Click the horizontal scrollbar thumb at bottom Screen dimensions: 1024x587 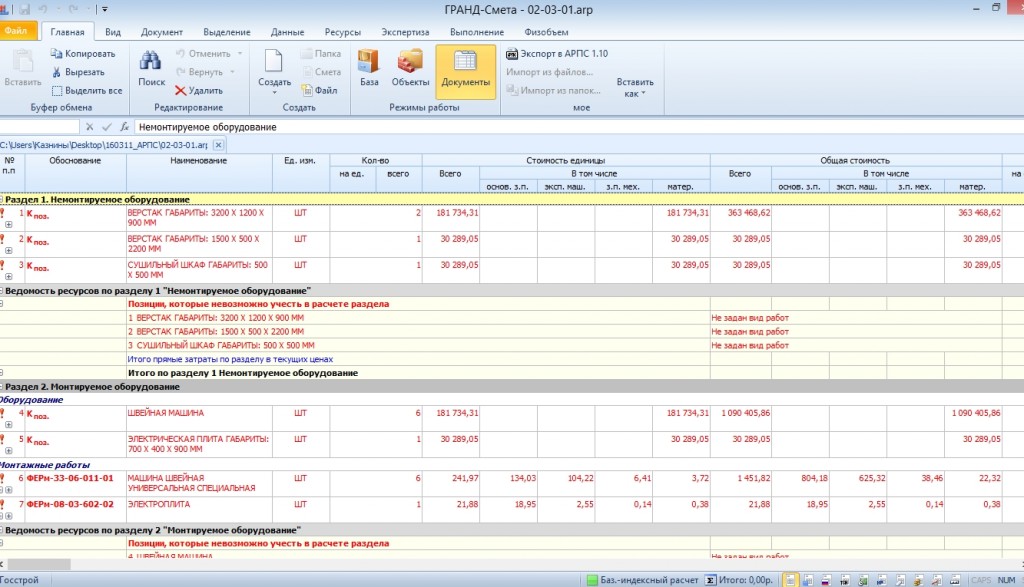[x=39, y=564]
